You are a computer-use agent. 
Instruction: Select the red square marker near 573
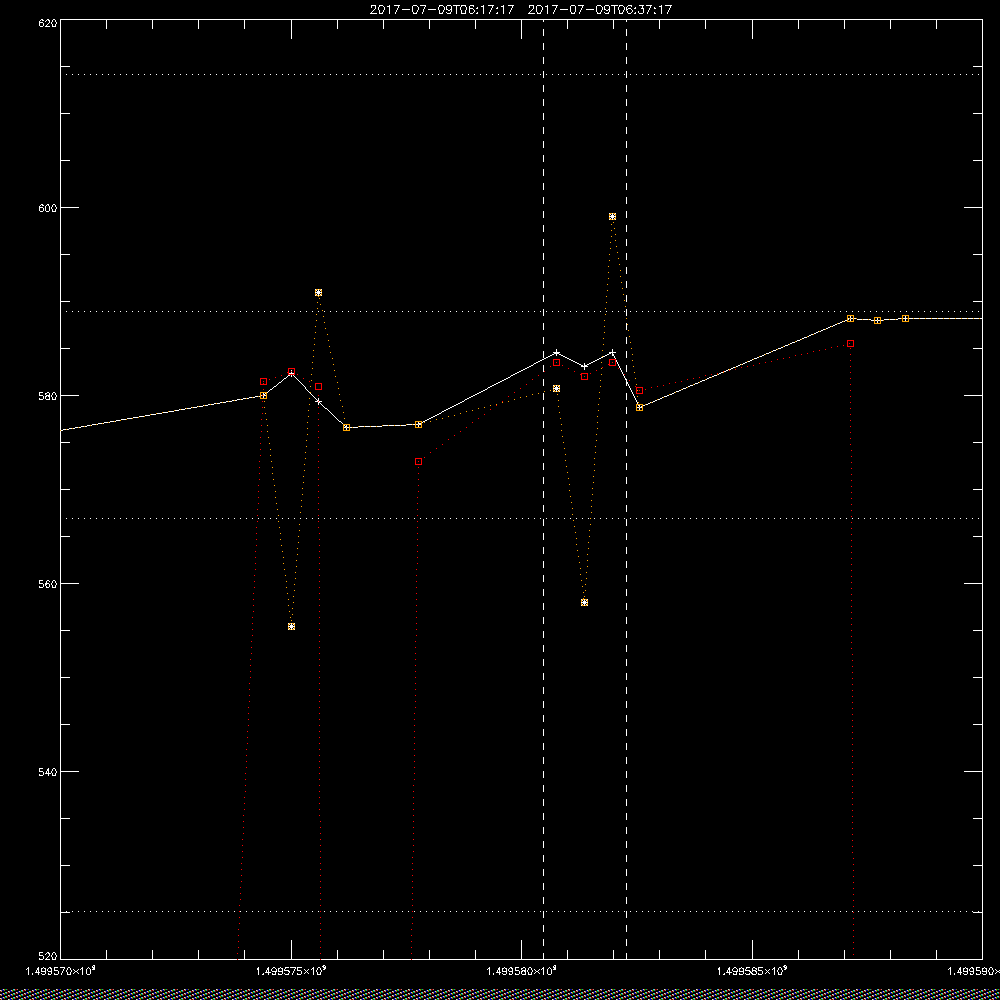[x=418, y=462]
